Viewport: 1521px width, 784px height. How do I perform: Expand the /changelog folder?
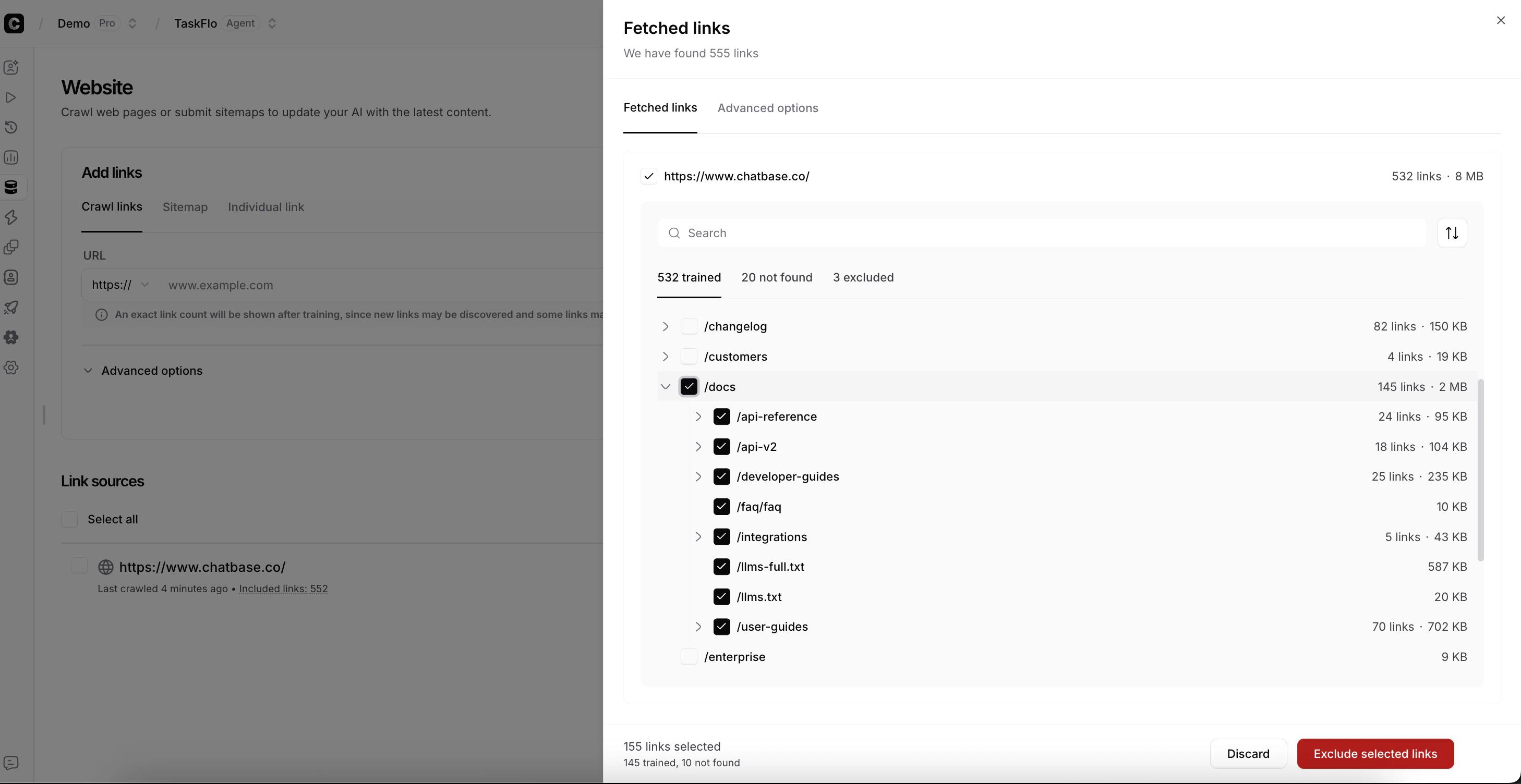click(666, 326)
